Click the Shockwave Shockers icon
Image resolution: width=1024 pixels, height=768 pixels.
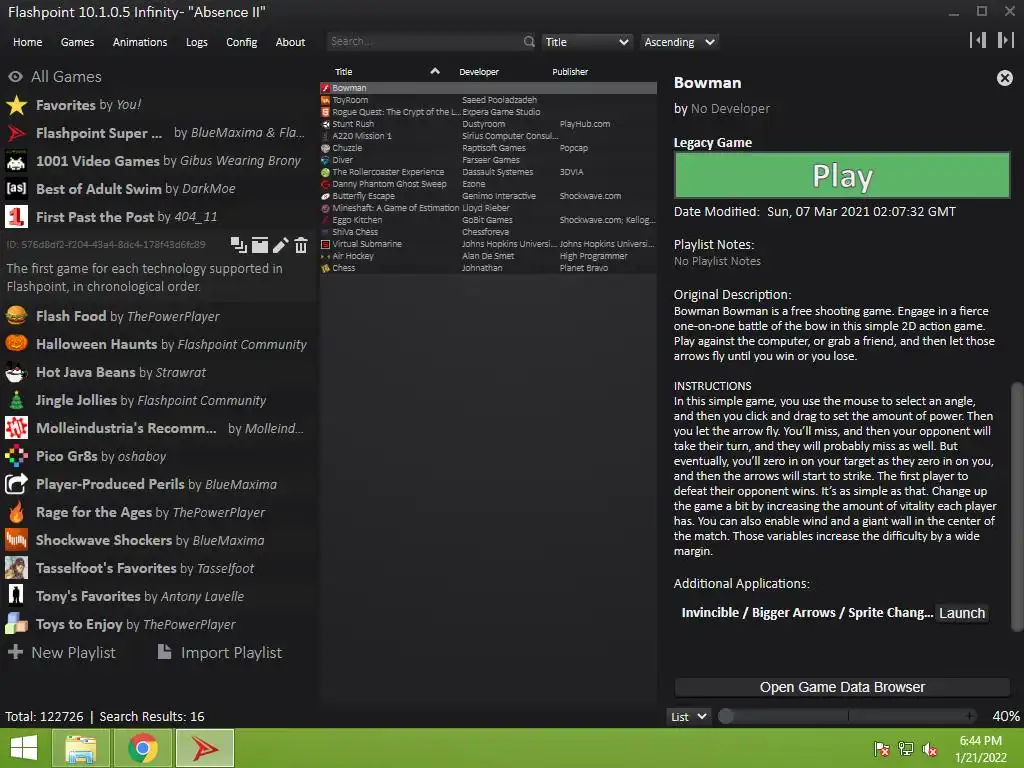(16, 540)
